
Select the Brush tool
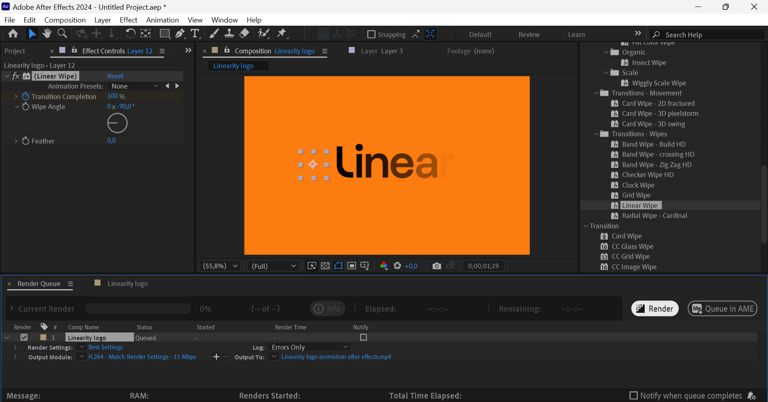pyautogui.click(x=214, y=34)
